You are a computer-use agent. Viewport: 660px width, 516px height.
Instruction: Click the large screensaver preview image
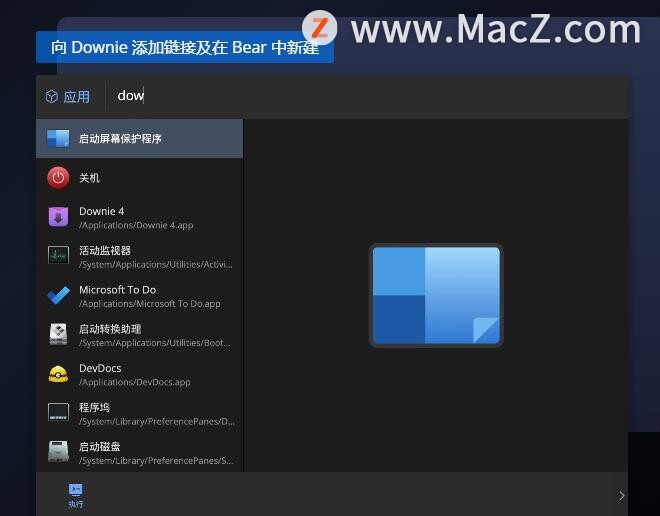[x=436, y=295]
